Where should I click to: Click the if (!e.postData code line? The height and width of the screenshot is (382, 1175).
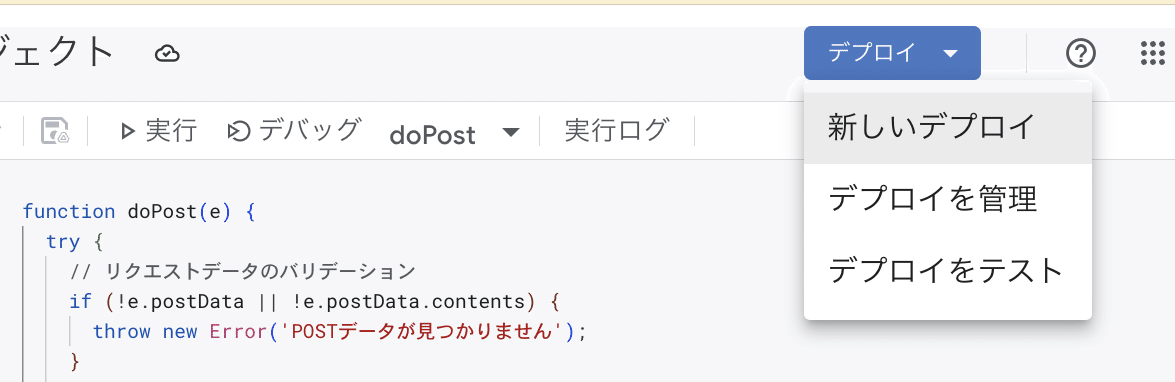315,301
